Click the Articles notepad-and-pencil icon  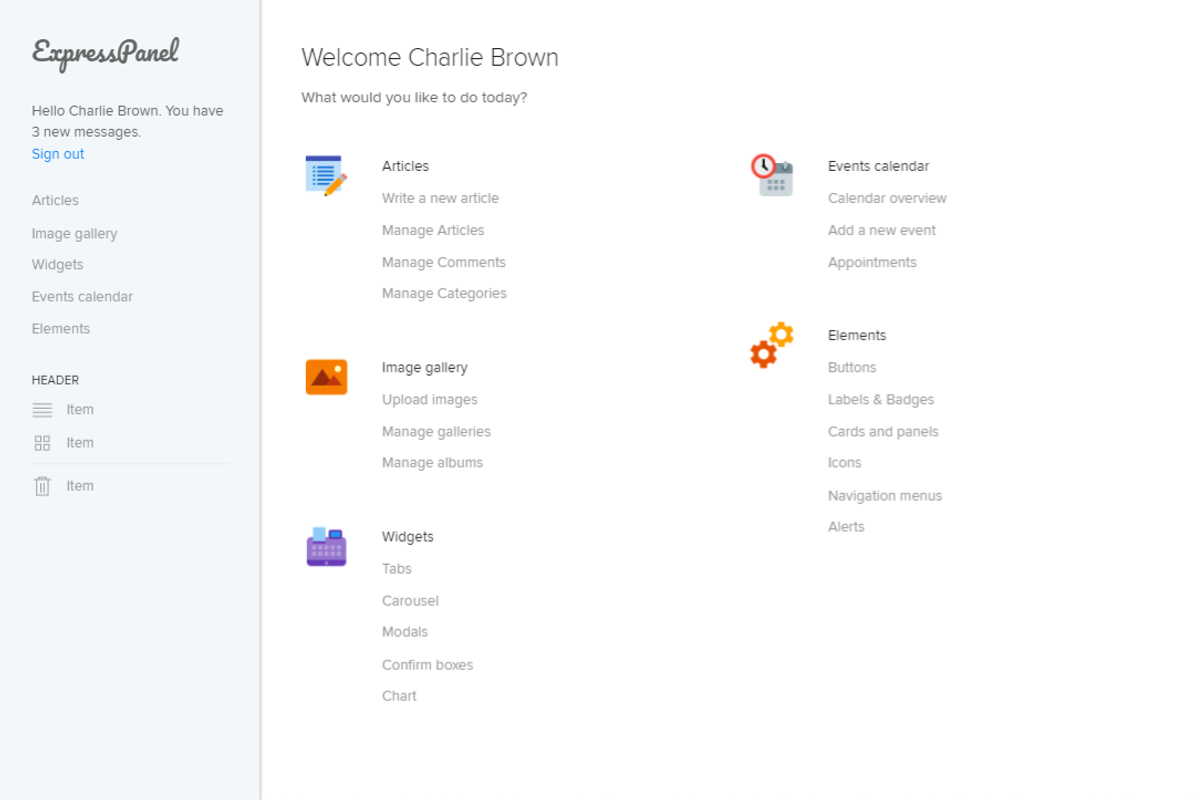tap(326, 175)
